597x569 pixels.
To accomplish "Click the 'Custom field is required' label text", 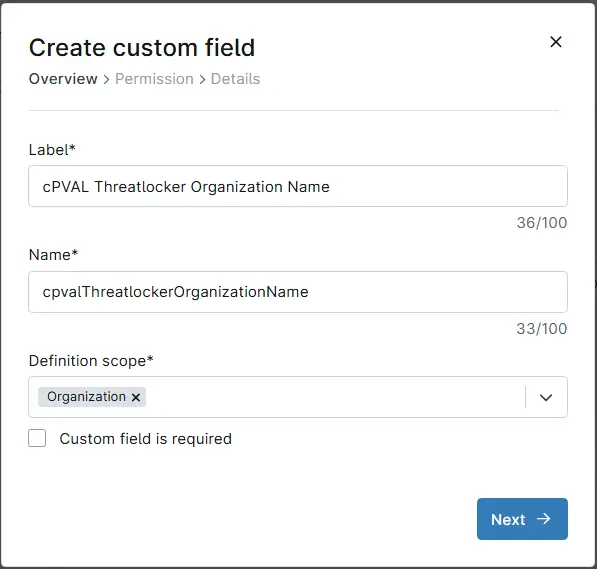I will pos(146,439).
